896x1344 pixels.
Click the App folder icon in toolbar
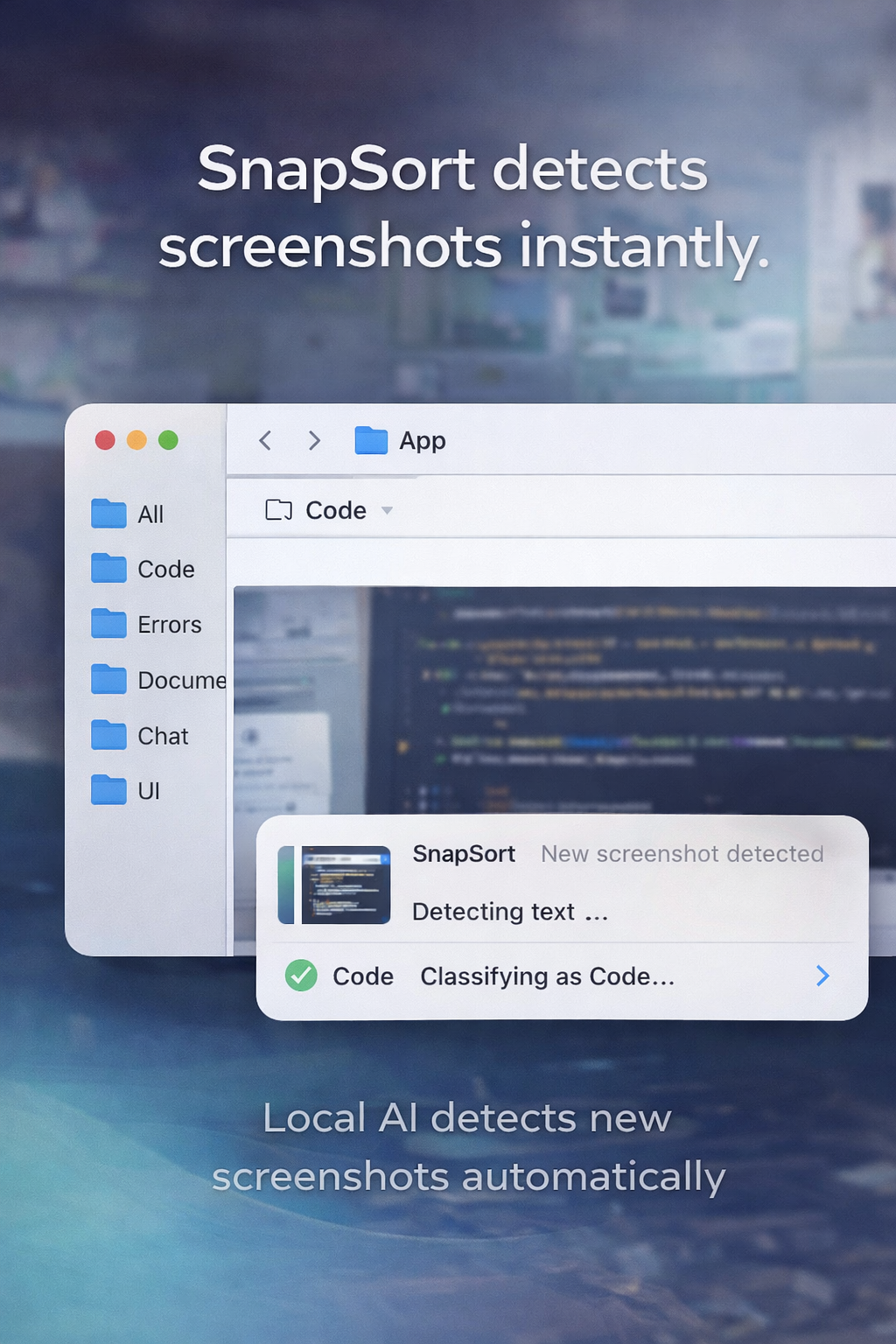(x=368, y=441)
